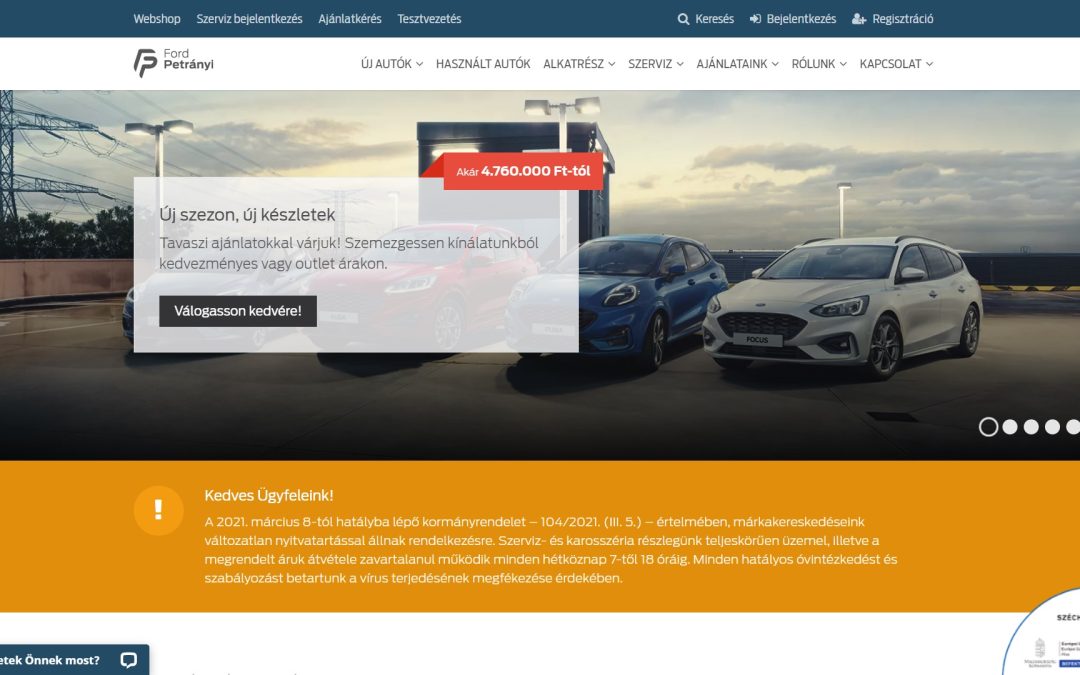Select the second carousel slide dot
This screenshot has height=675, width=1080.
[1010, 427]
